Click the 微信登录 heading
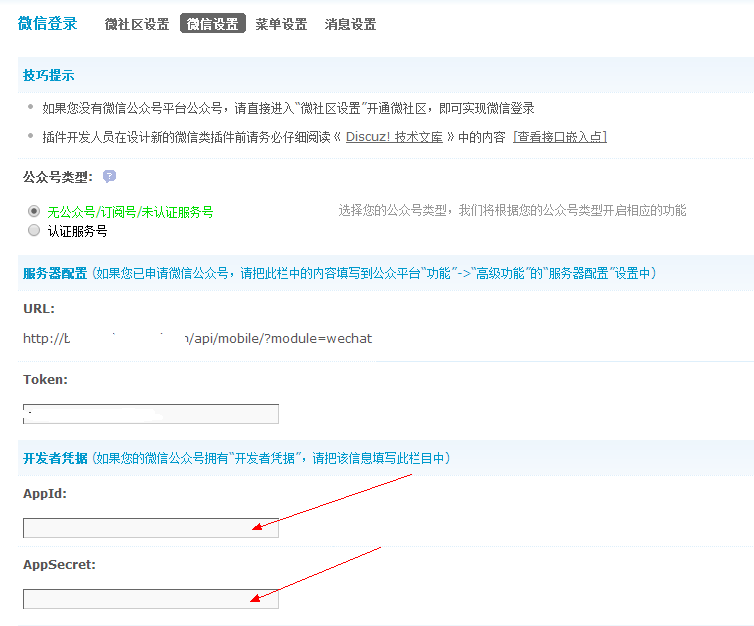 (48, 23)
